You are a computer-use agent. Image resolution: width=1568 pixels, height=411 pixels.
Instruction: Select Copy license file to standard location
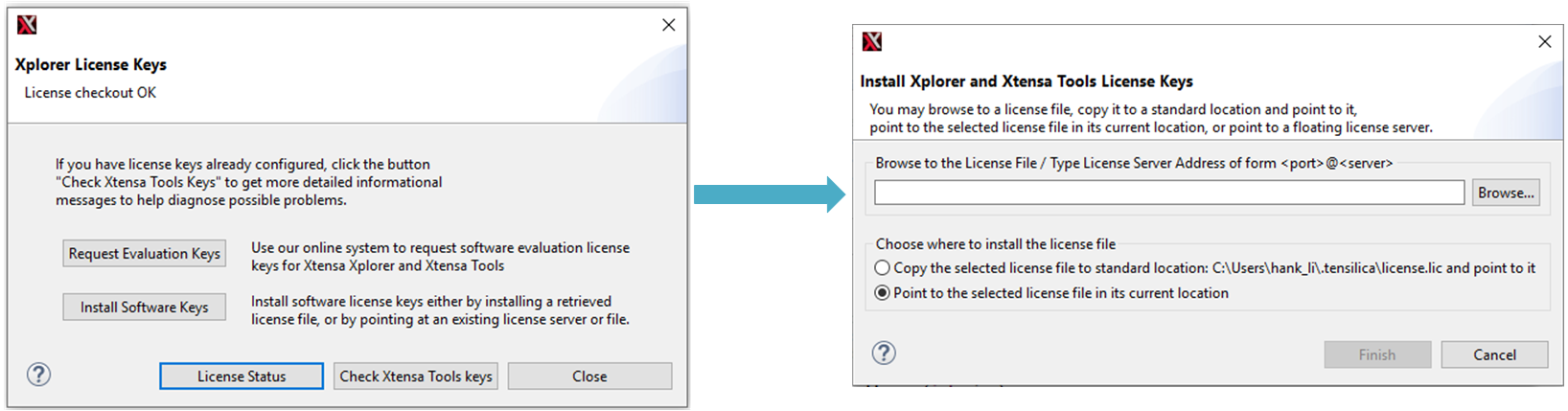click(883, 268)
